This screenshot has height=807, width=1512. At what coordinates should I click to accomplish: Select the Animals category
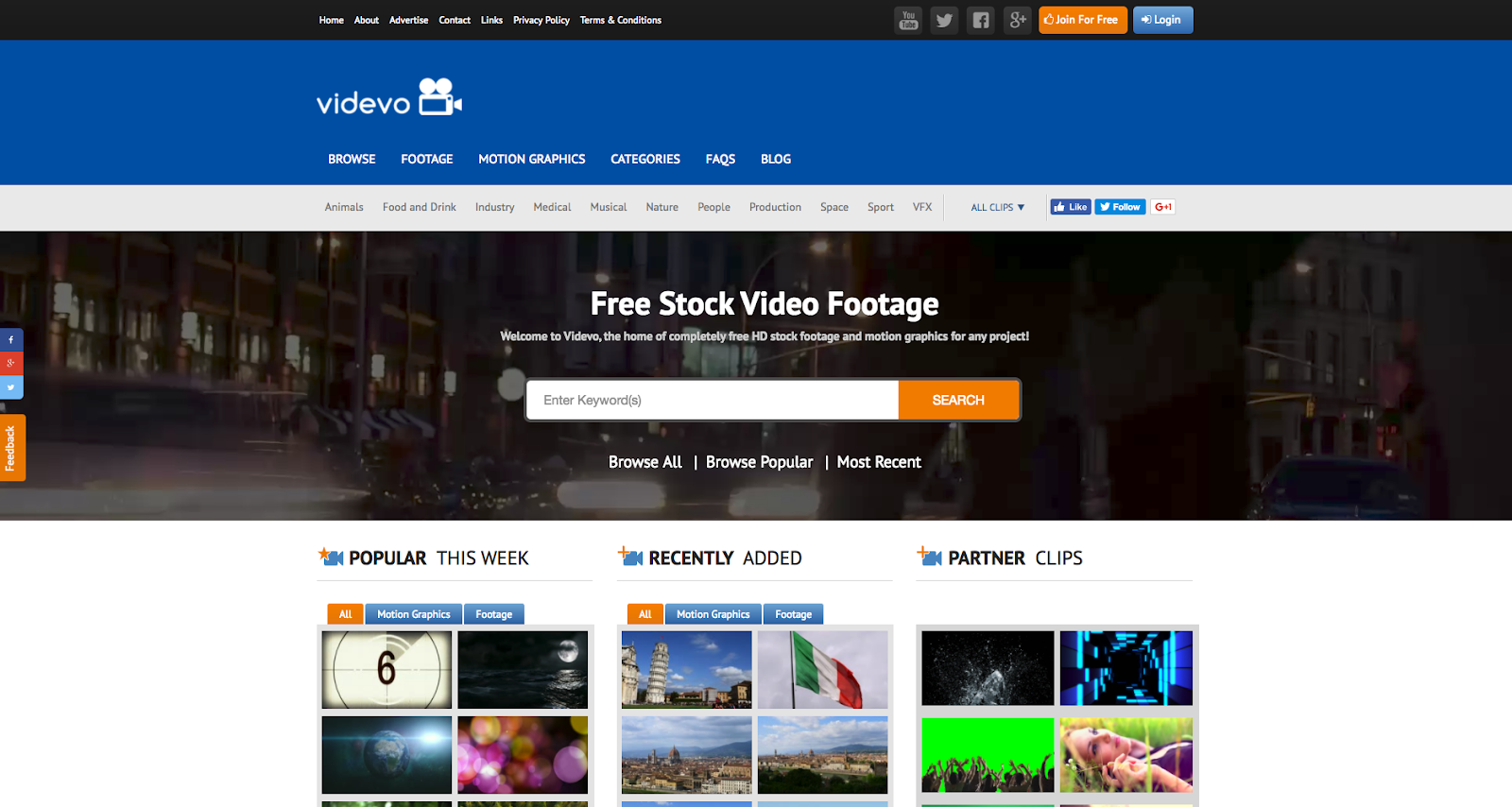pyautogui.click(x=344, y=207)
